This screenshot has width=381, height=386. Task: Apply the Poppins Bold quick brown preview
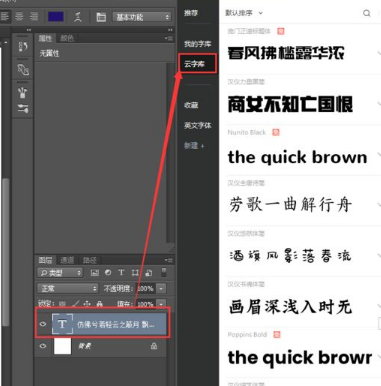300,358
